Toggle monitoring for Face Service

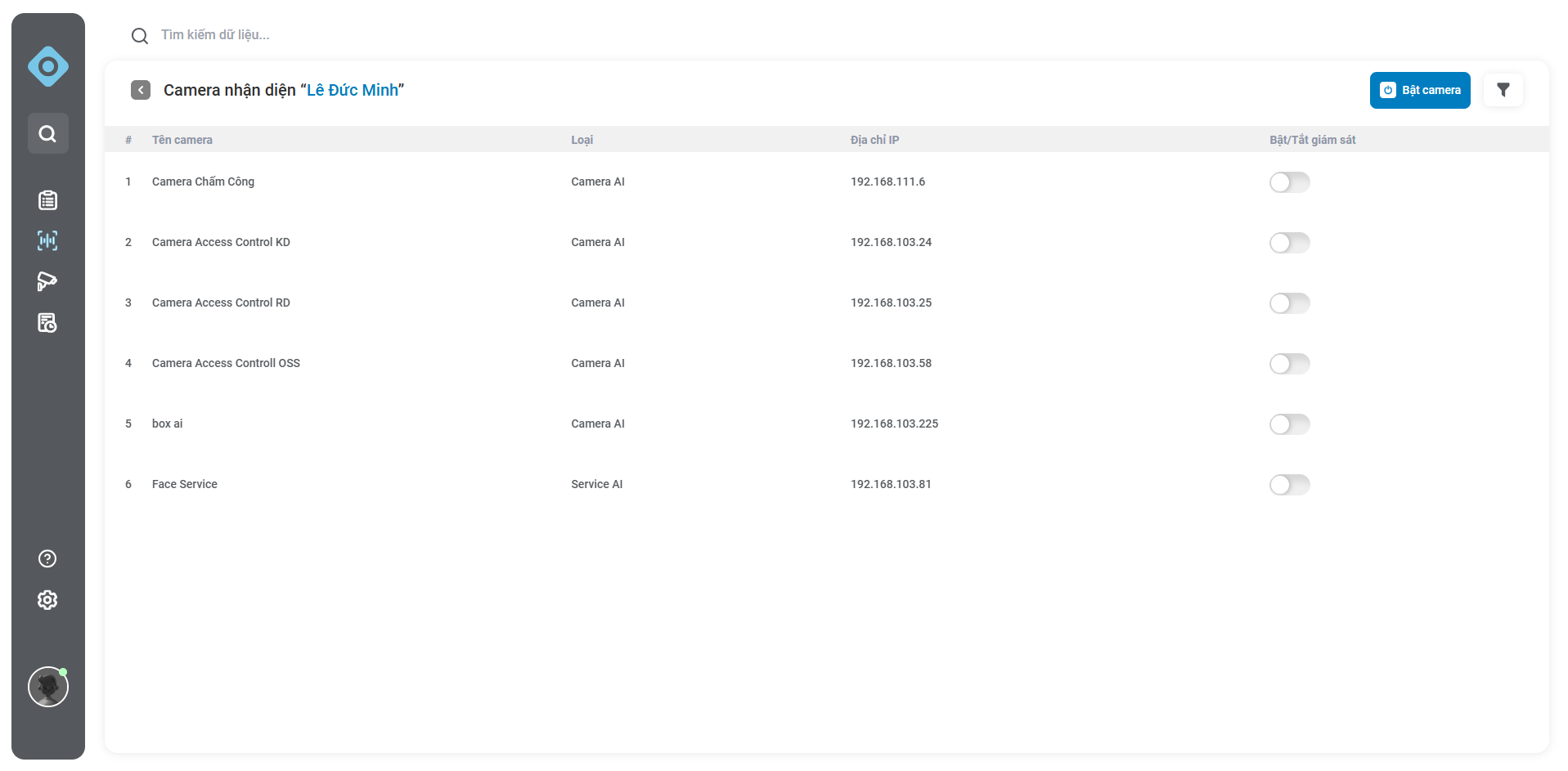(x=1290, y=485)
